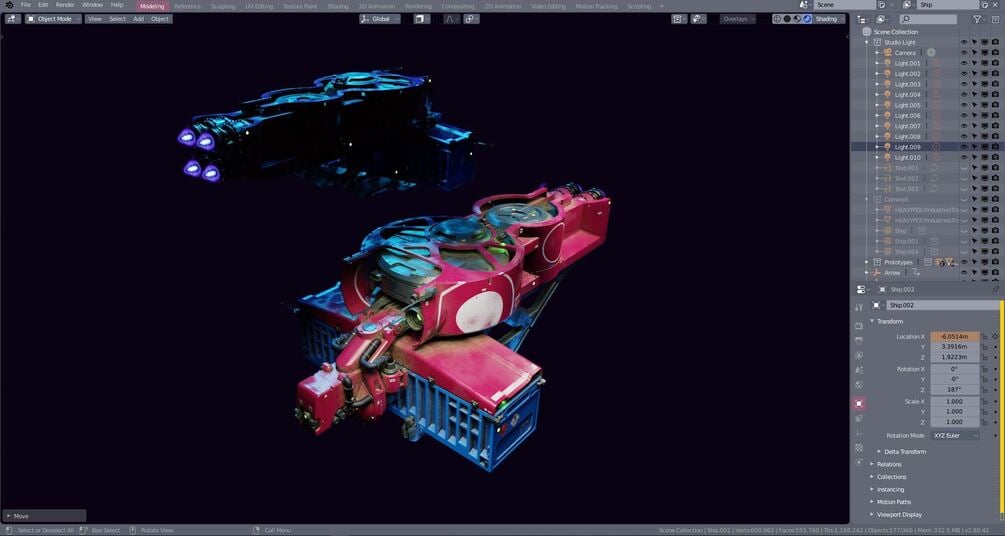Open Render properties tab icon
This screenshot has width=1005, height=536.
[x=859, y=326]
